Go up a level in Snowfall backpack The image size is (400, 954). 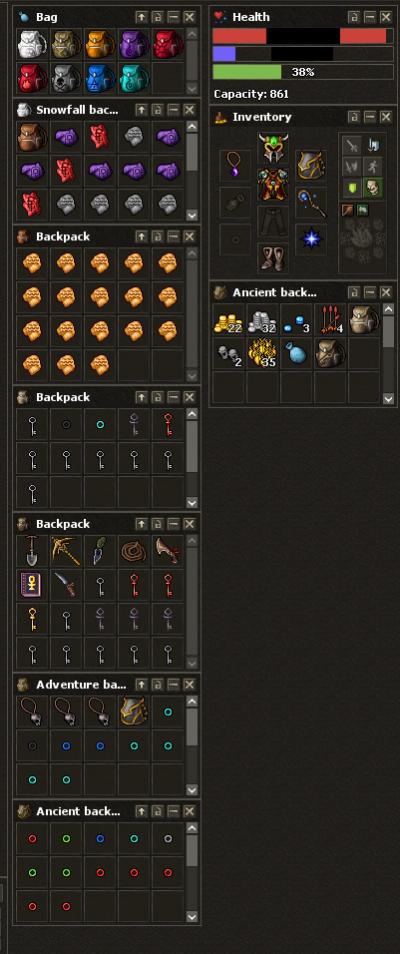coord(141,110)
